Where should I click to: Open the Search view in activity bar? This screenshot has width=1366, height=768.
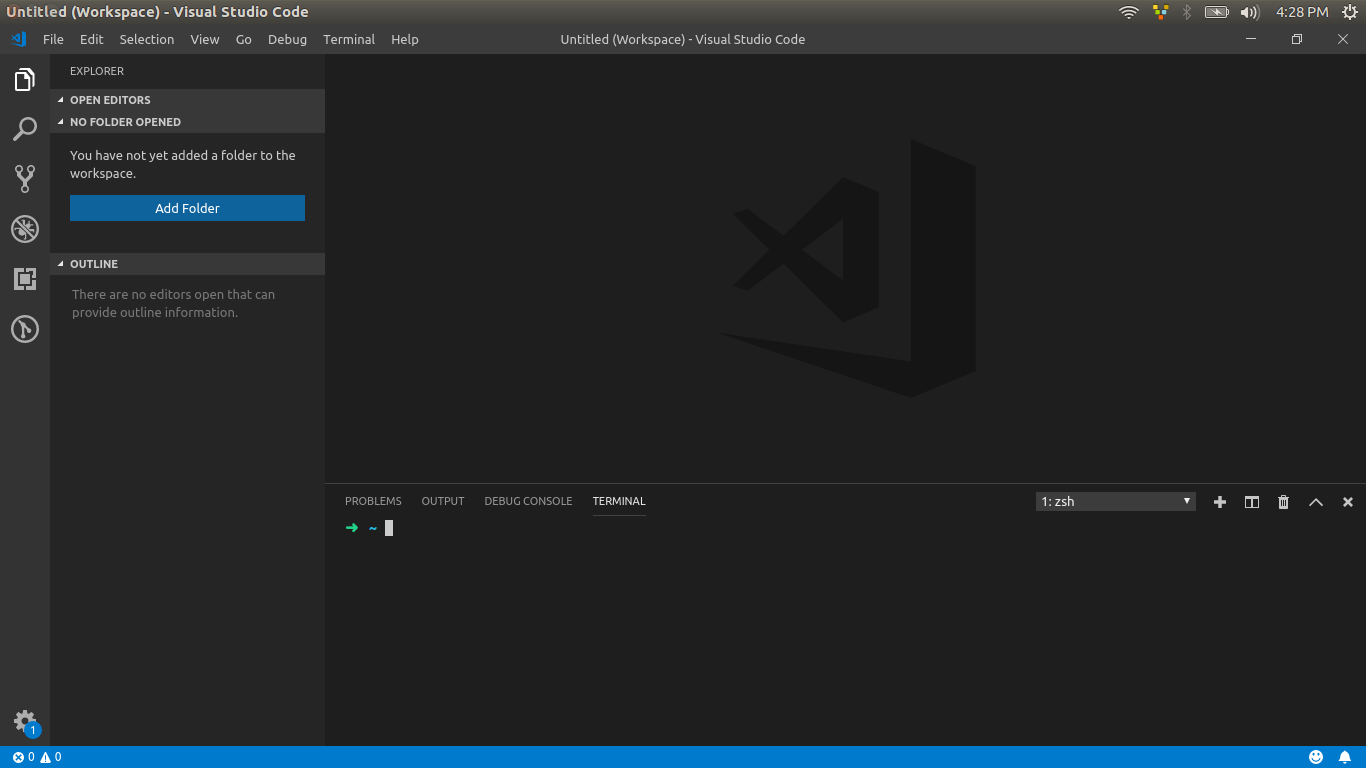[25, 129]
